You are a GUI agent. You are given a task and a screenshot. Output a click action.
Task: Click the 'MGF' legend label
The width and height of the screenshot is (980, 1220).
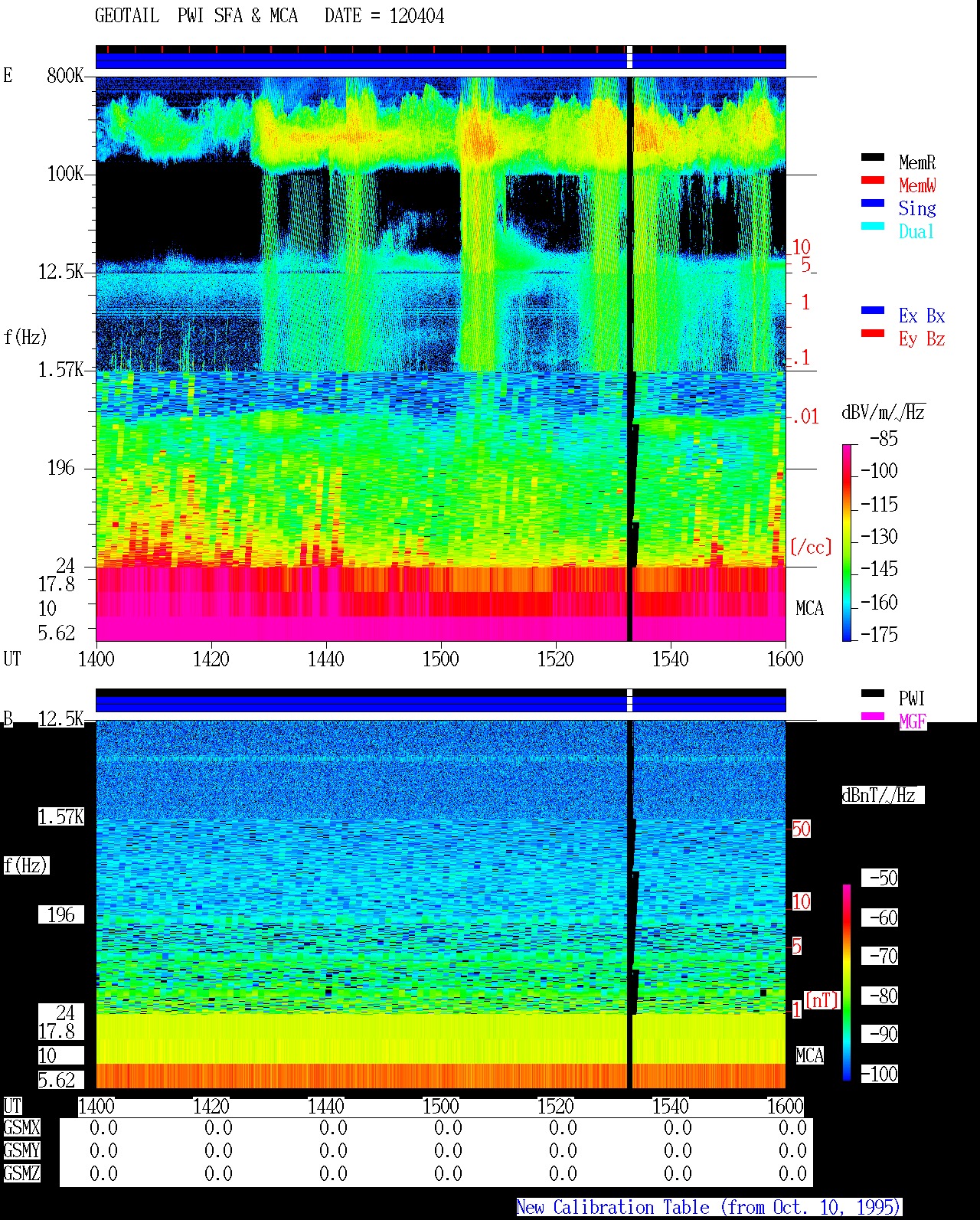point(912,721)
